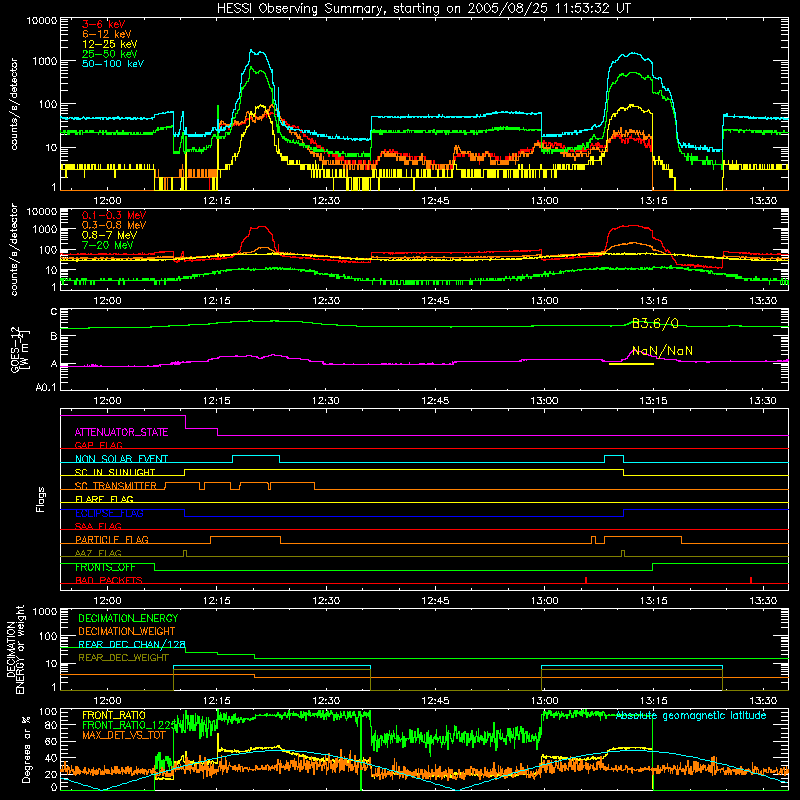Select the PARTICLE_FLAG label

(x=112, y=540)
